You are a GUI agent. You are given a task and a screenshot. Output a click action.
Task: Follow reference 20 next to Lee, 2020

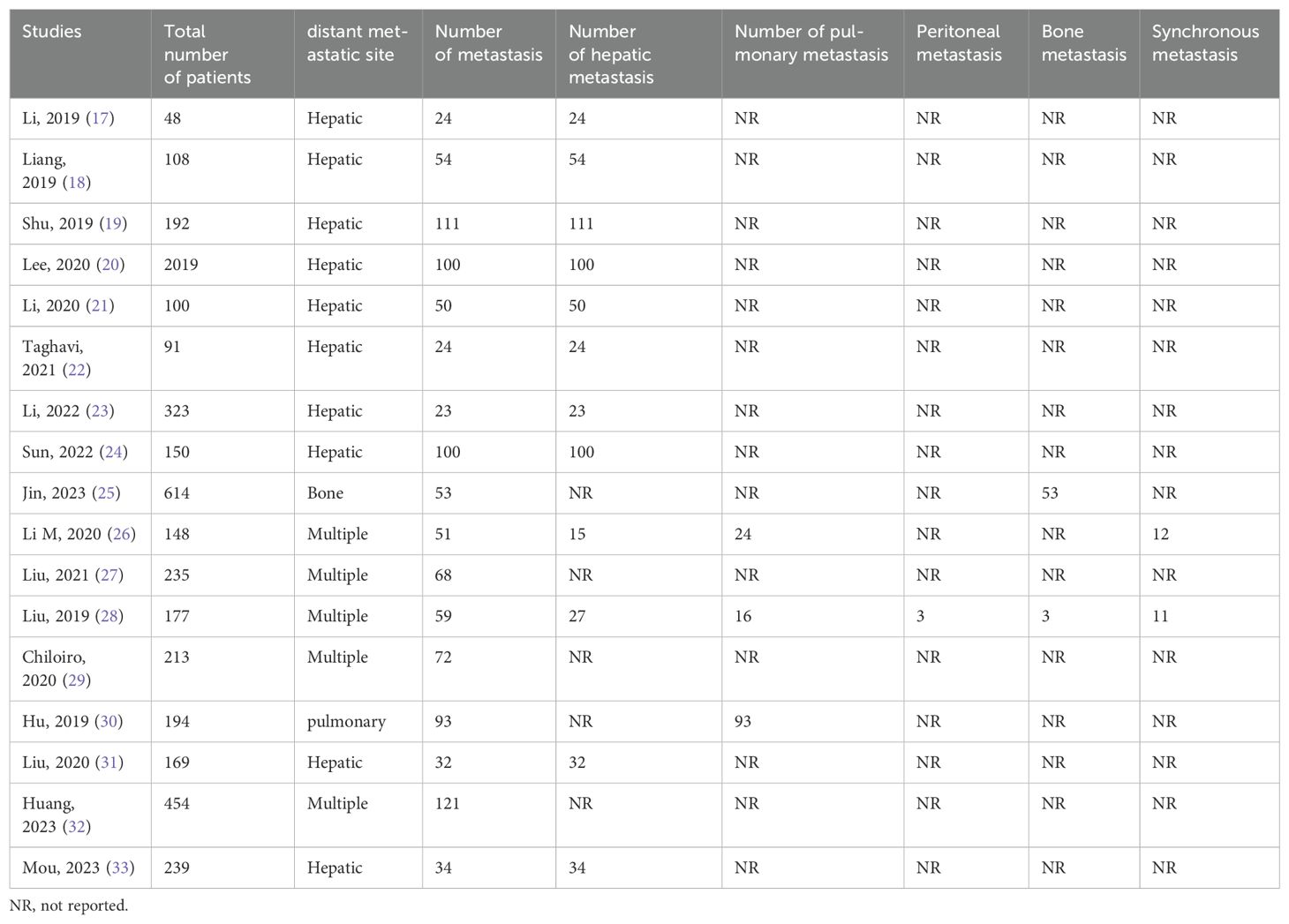pos(111,265)
